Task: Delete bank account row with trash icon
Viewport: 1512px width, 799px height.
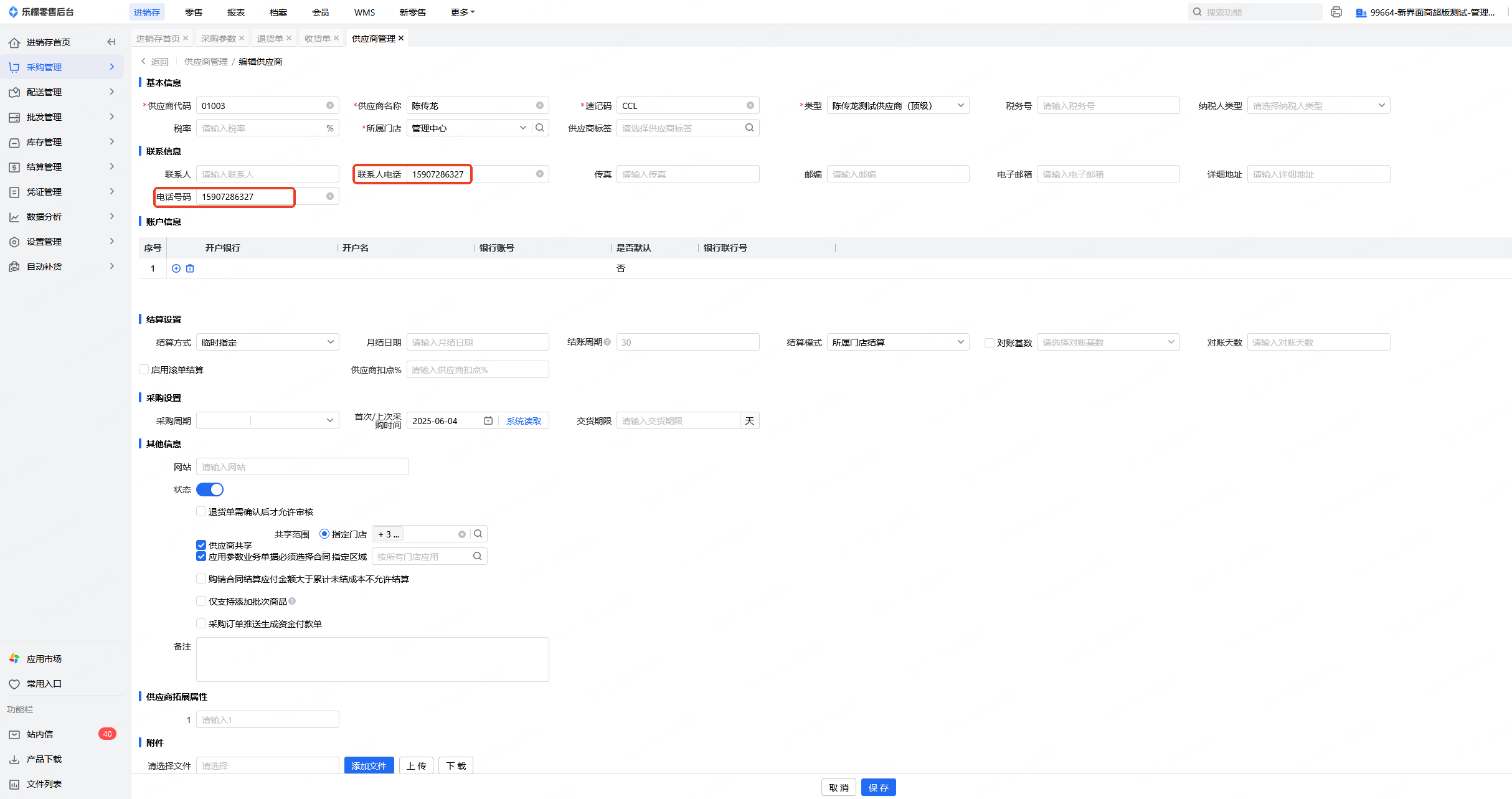Action: 190,268
